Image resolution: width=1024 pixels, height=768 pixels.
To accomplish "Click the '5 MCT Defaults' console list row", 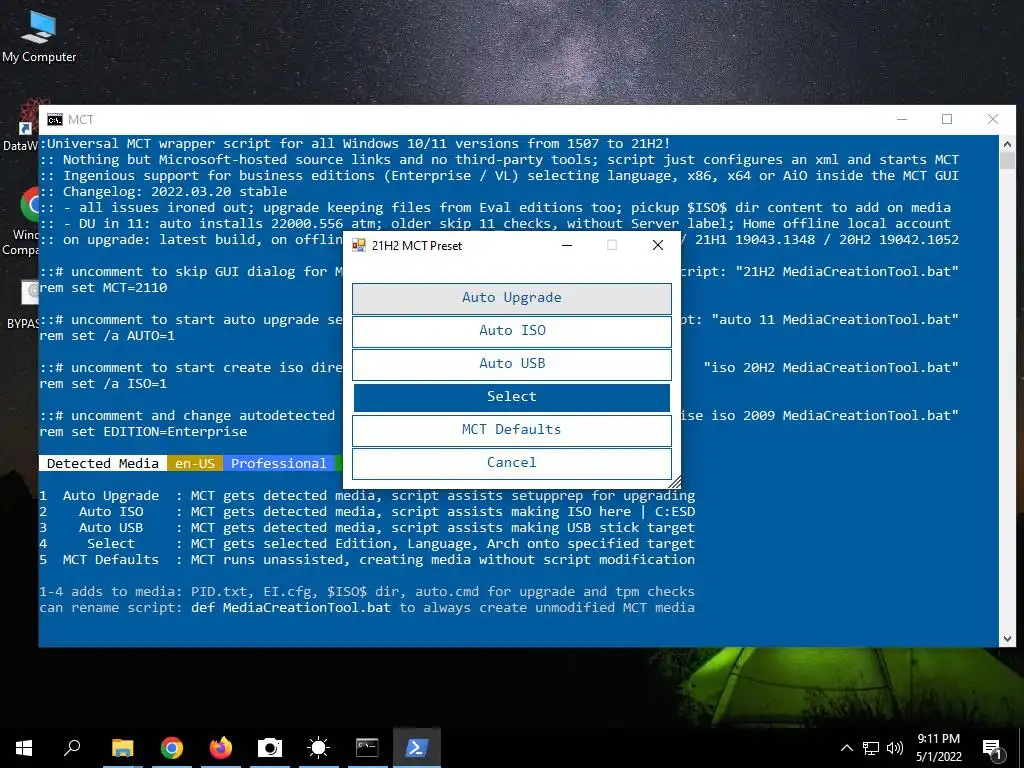I will 367,560.
